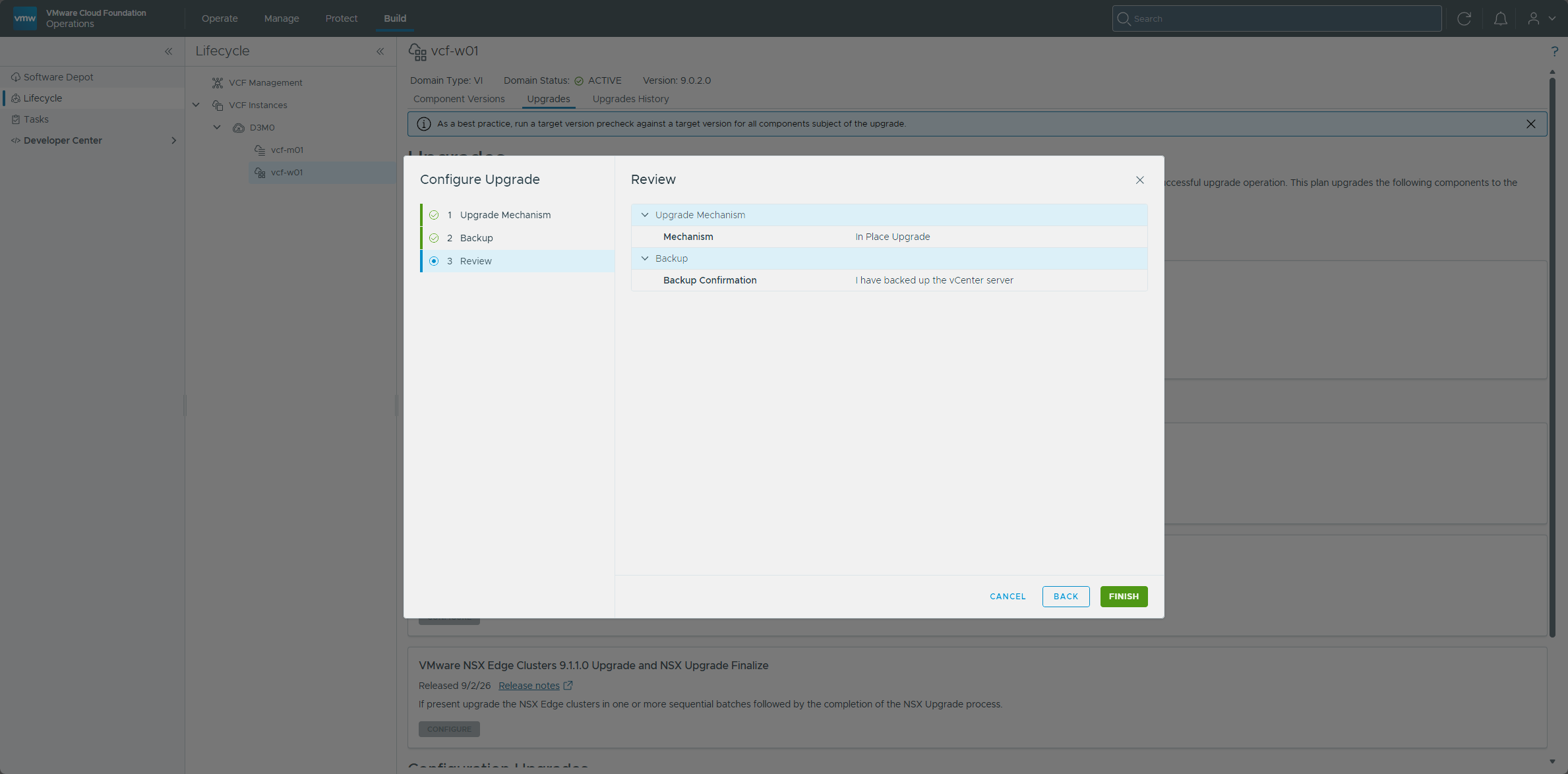This screenshot has height=774, width=1568.
Task: Click the info icon in the banner
Action: (x=423, y=124)
